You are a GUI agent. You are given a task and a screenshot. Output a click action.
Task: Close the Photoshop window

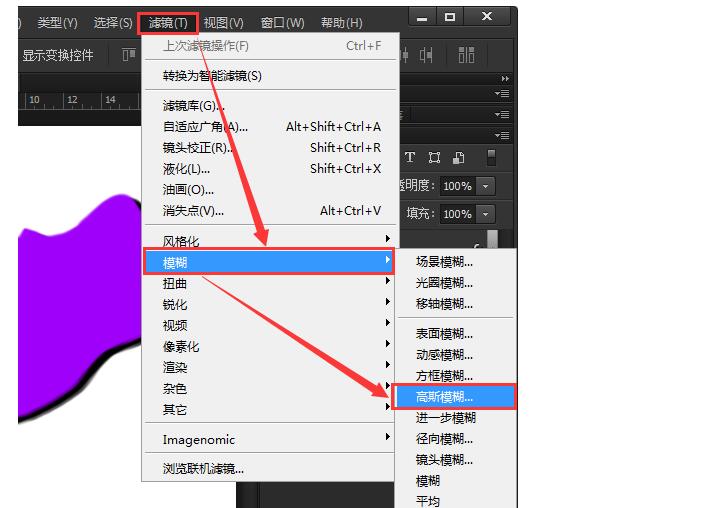487,17
